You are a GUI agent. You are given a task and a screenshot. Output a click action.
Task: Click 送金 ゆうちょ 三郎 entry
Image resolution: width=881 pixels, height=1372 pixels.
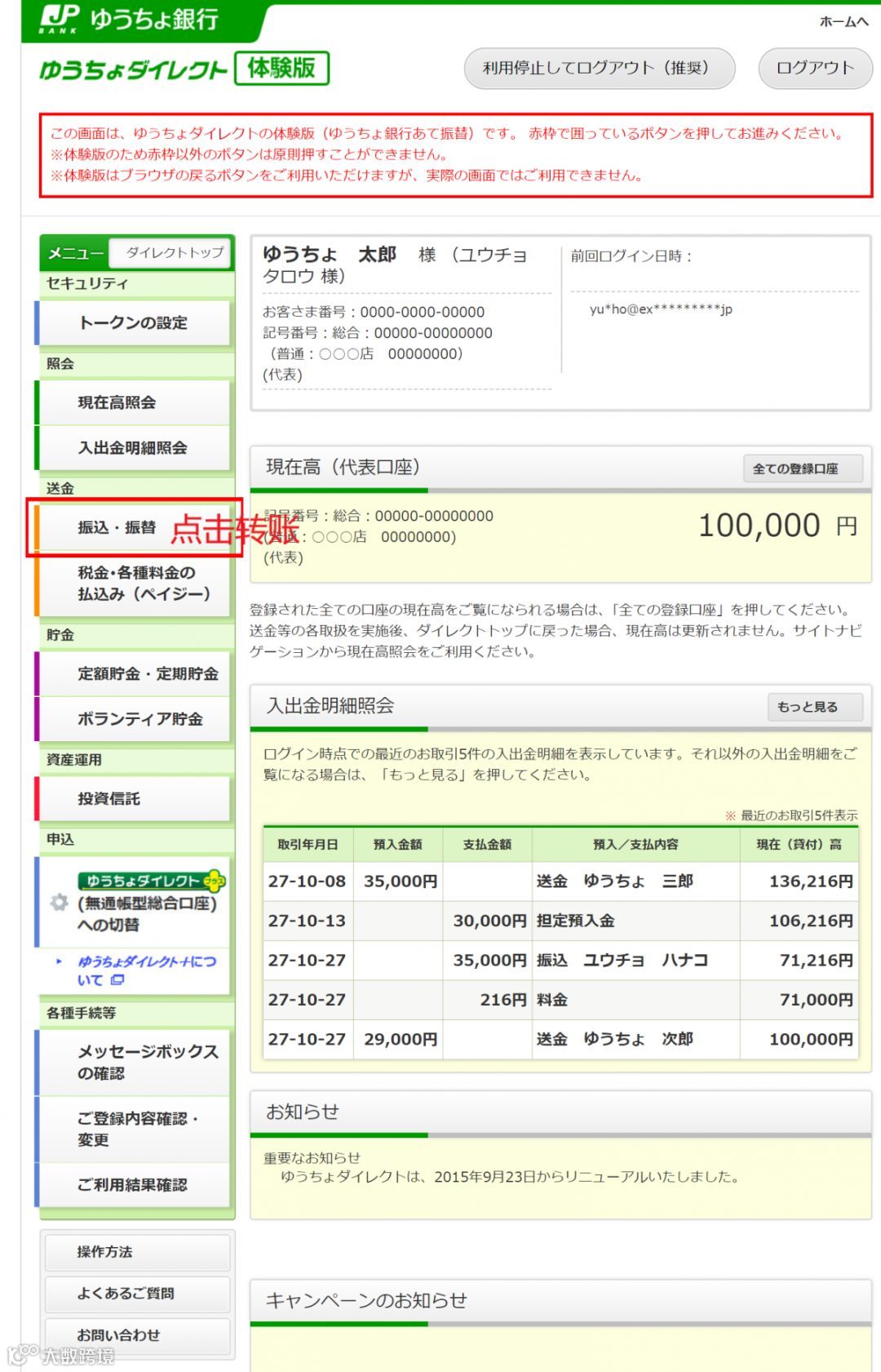(x=615, y=881)
